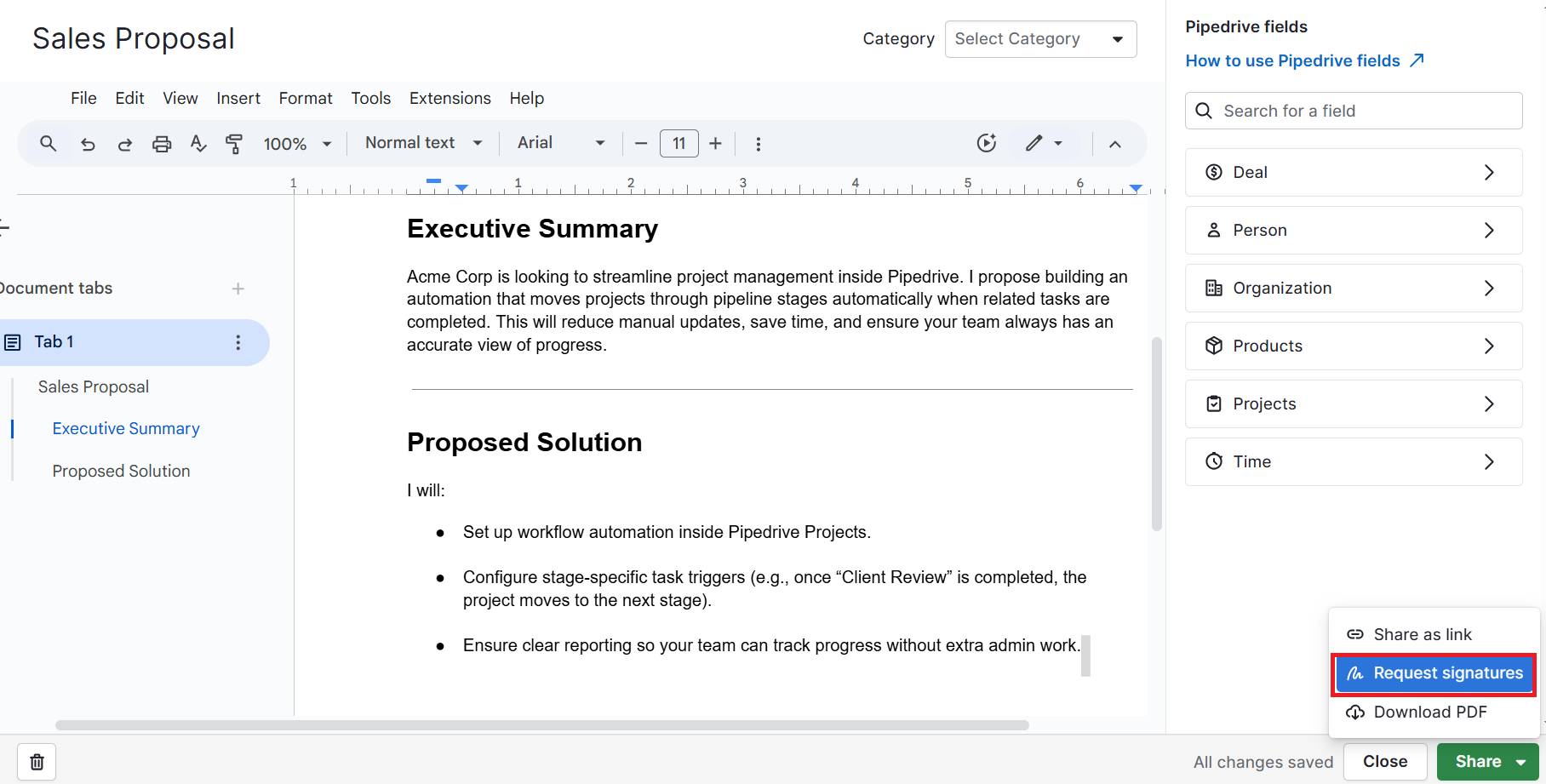Click the external link arrow icon

tap(1417, 60)
